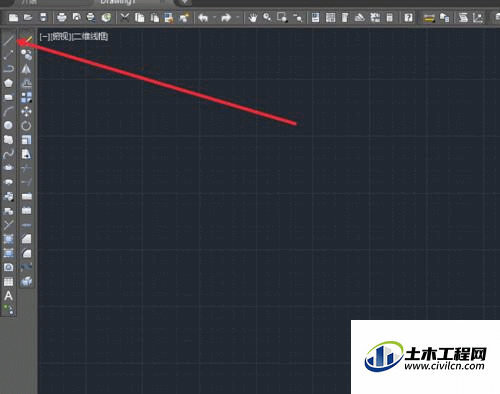Click the Undo arrow button
This screenshot has width=500, height=394.
point(203,17)
